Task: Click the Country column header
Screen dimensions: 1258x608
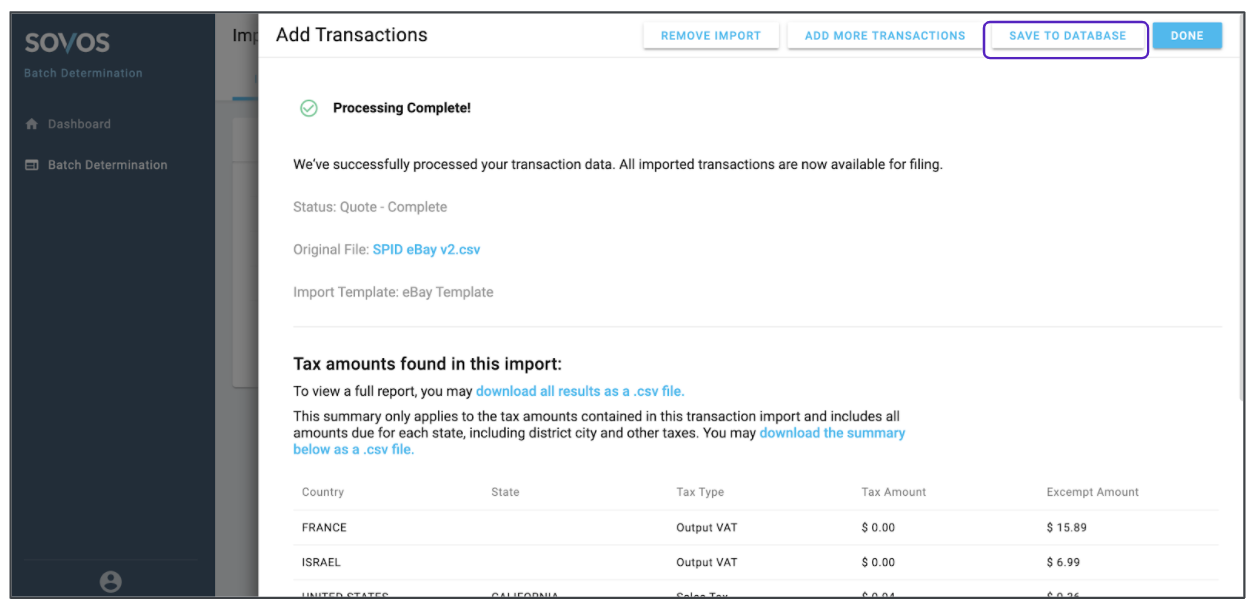Action: click(323, 492)
